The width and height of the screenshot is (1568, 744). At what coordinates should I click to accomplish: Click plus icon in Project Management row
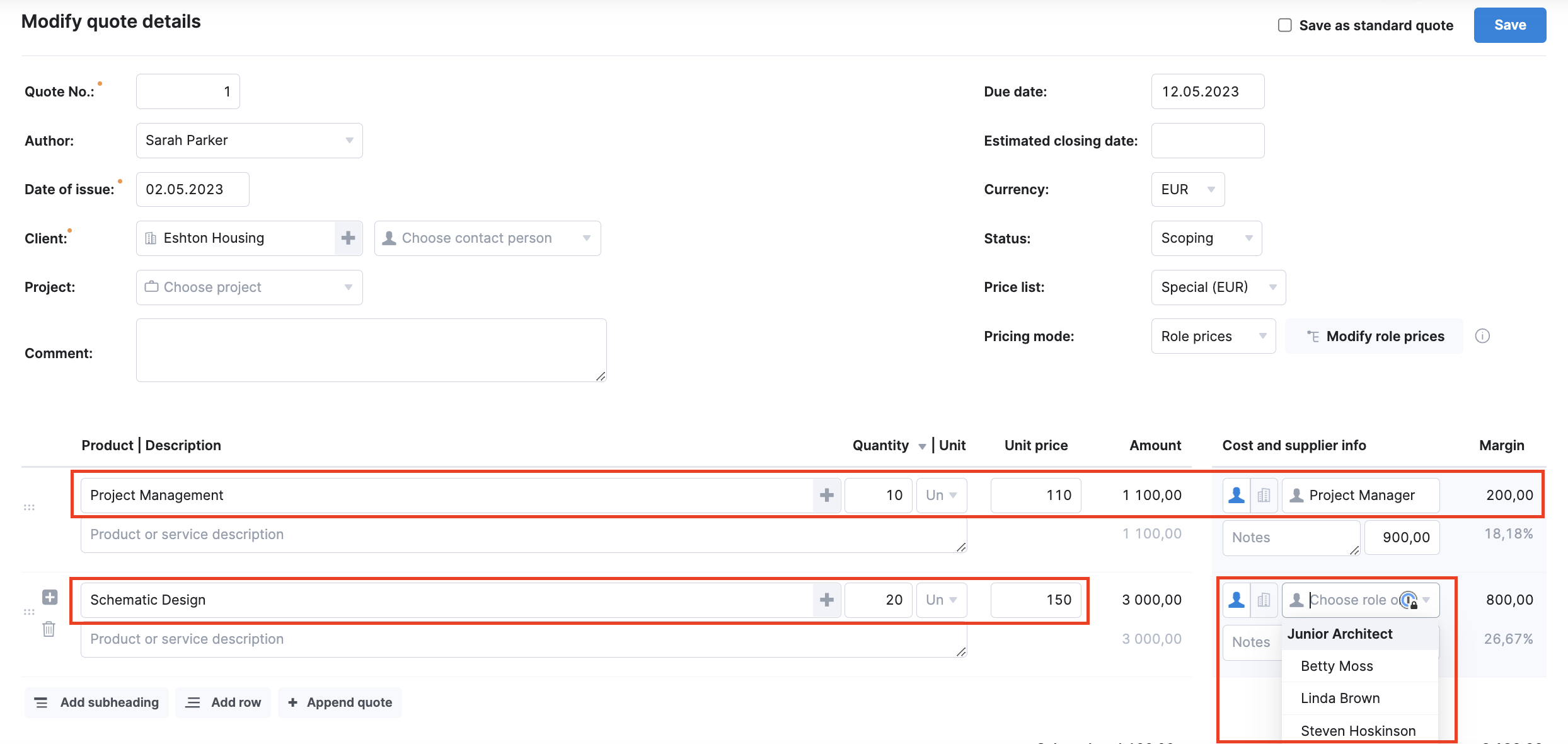827,496
